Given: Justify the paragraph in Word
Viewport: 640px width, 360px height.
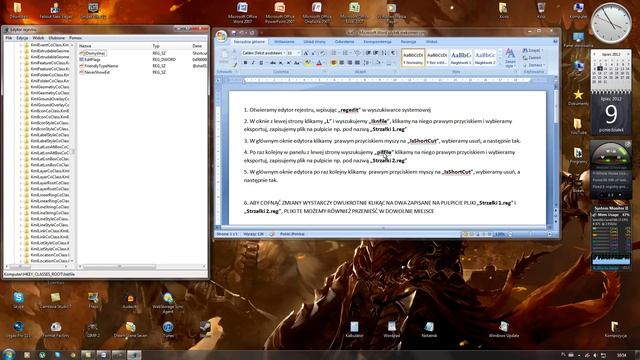Looking at the screenshot, I should coord(357,63).
